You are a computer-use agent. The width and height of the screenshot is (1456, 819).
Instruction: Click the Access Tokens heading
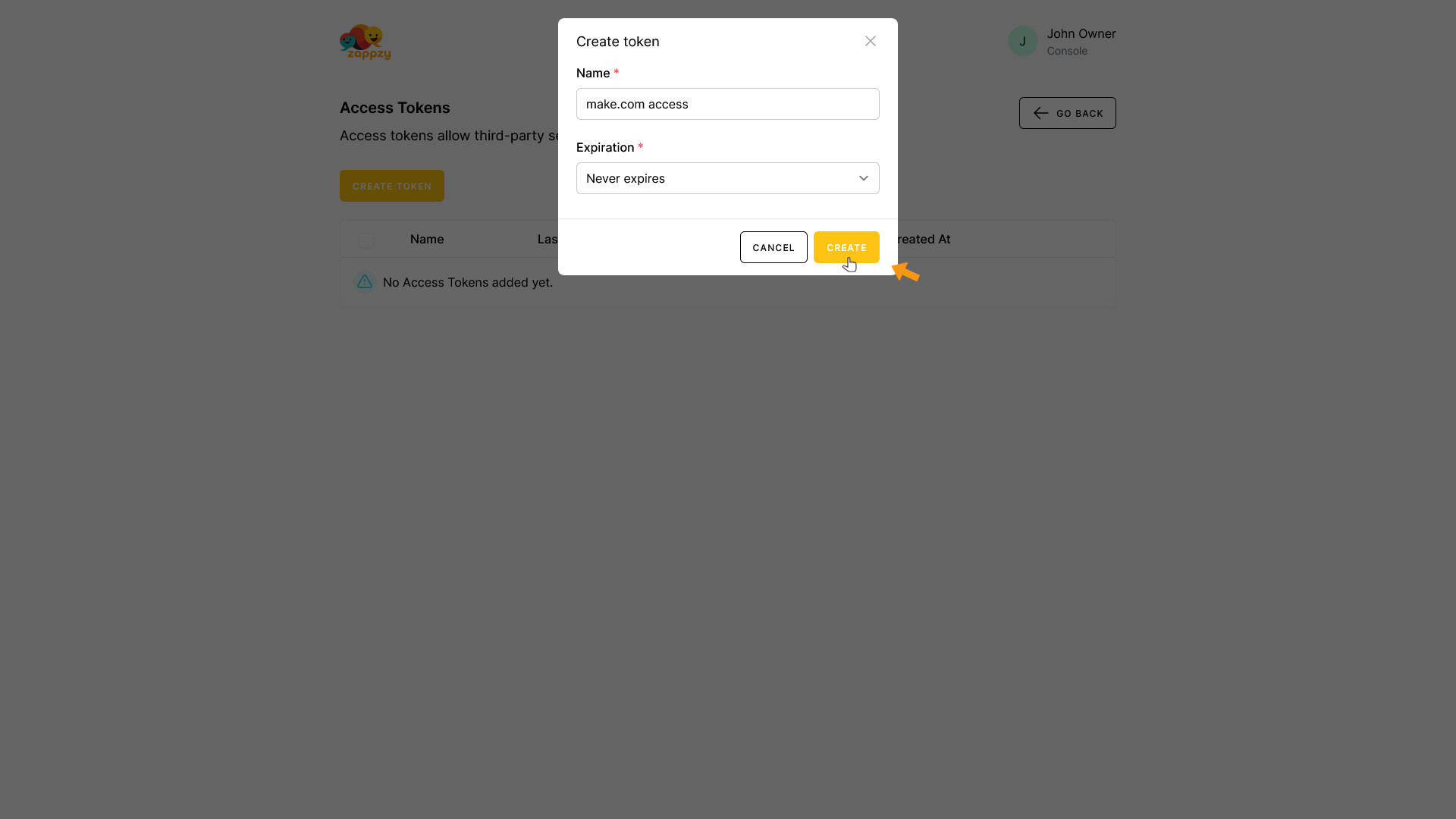(394, 108)
